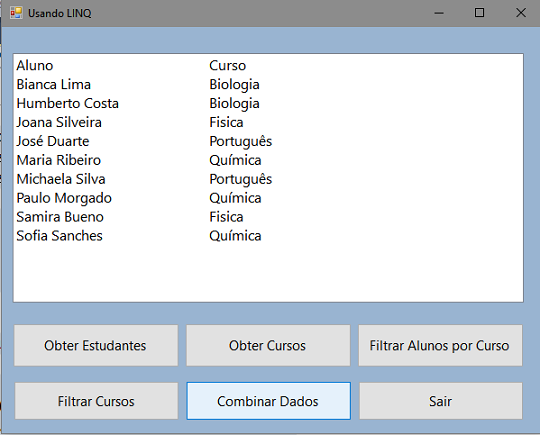
Task: Close the Usando LINQ window
Action: point(520,13)
